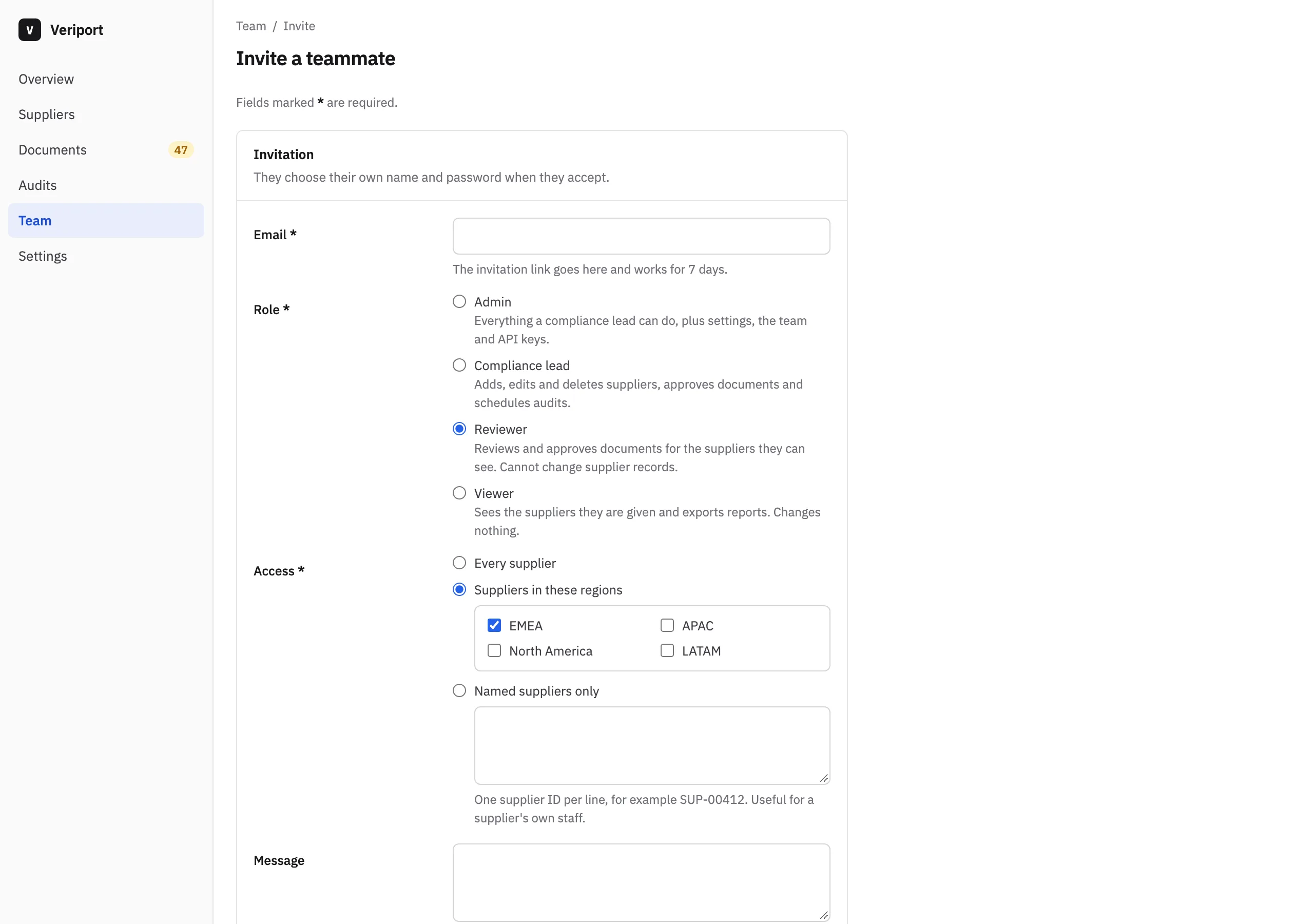Click the supplier textarea resize handle
This screenshot has width=1314, height=924.
823,778
